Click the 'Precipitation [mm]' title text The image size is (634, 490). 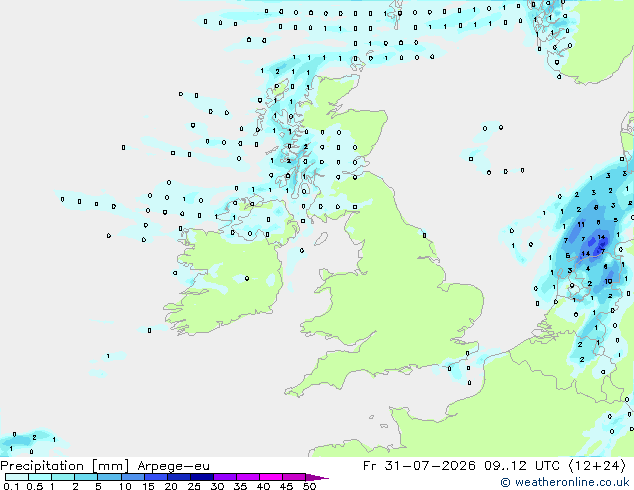(65, 466)
